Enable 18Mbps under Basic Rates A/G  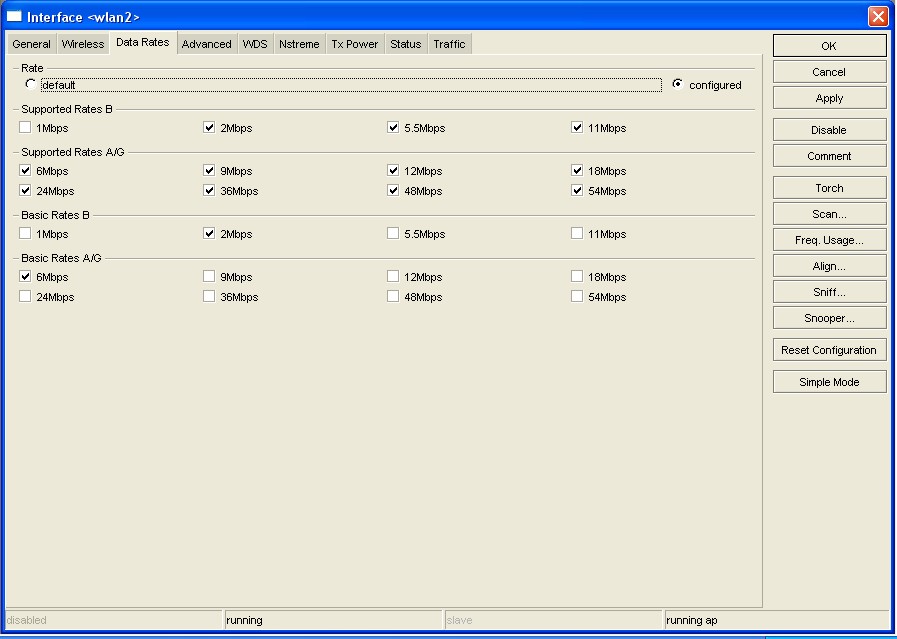pyautogui.click(x=577, y=276)
